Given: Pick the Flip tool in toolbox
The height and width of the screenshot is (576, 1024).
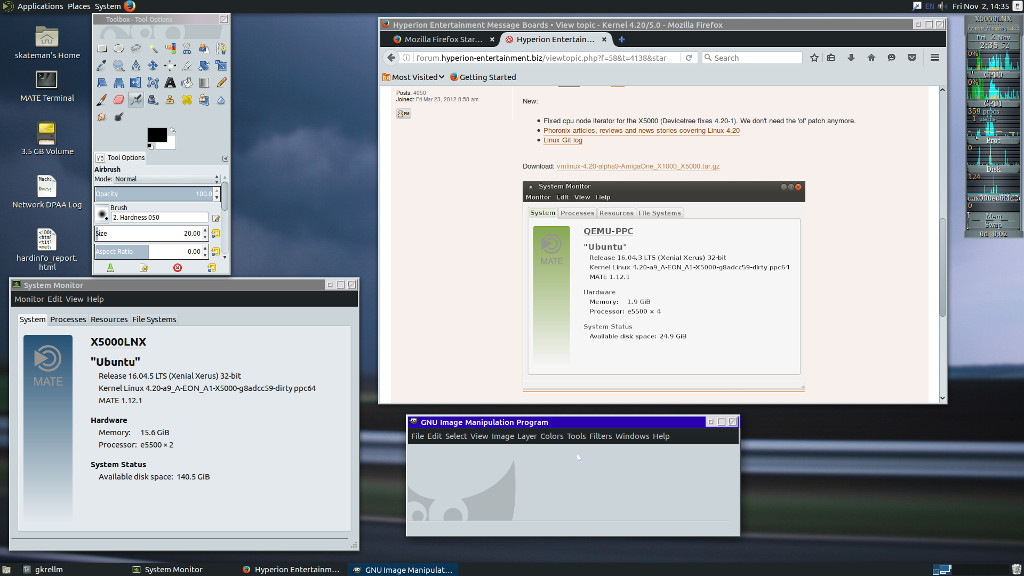Looking at the screenshot, I should point(136,82).
